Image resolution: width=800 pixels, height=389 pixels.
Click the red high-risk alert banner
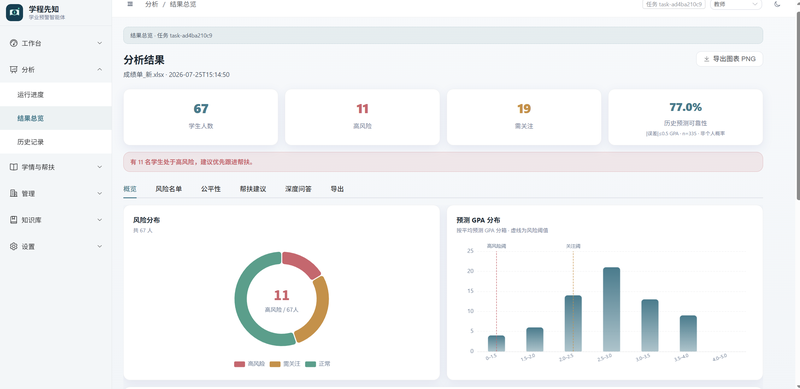tap(443, 162)
